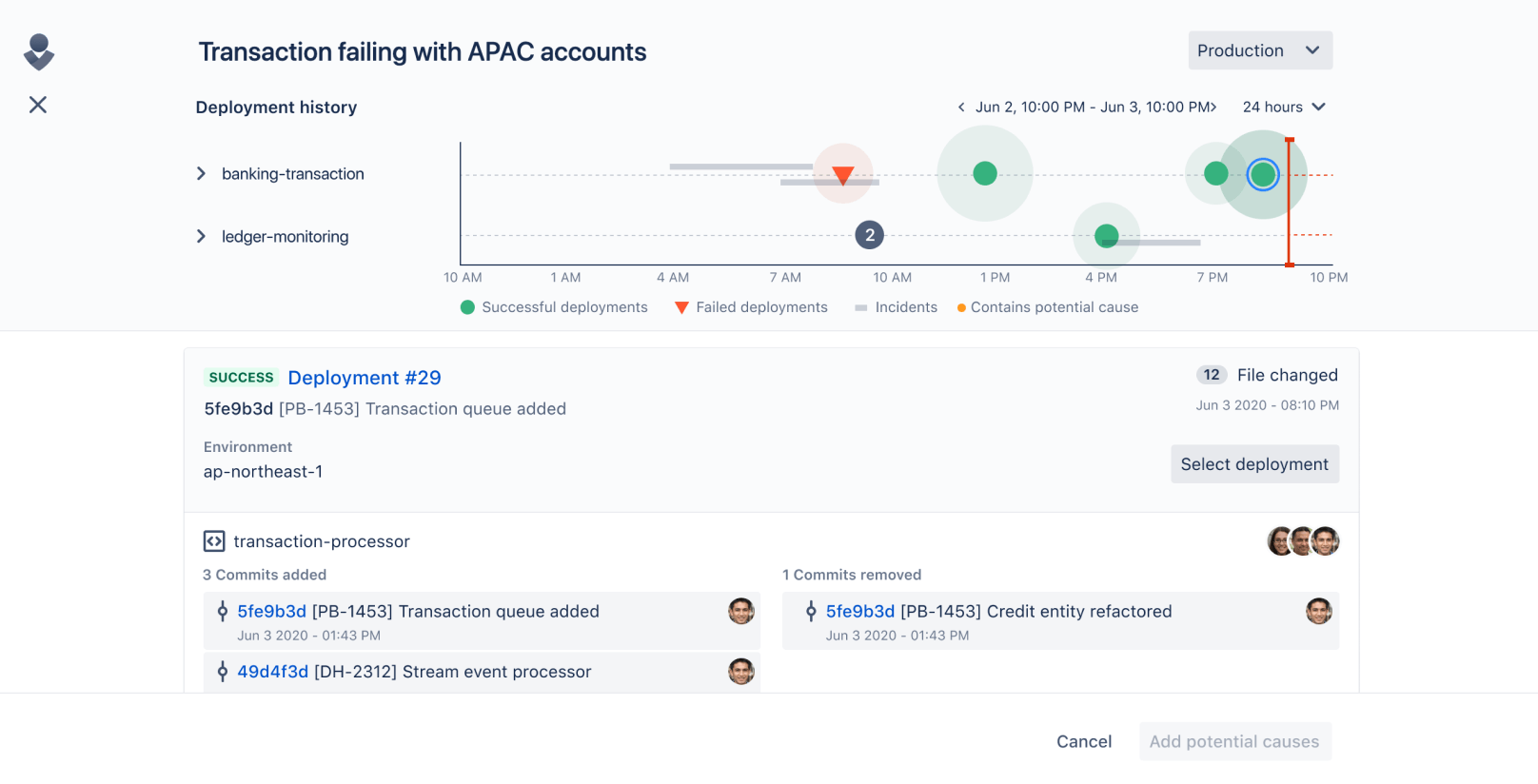Click committer avatar next to Stream event processor

(x=741, y=672)
